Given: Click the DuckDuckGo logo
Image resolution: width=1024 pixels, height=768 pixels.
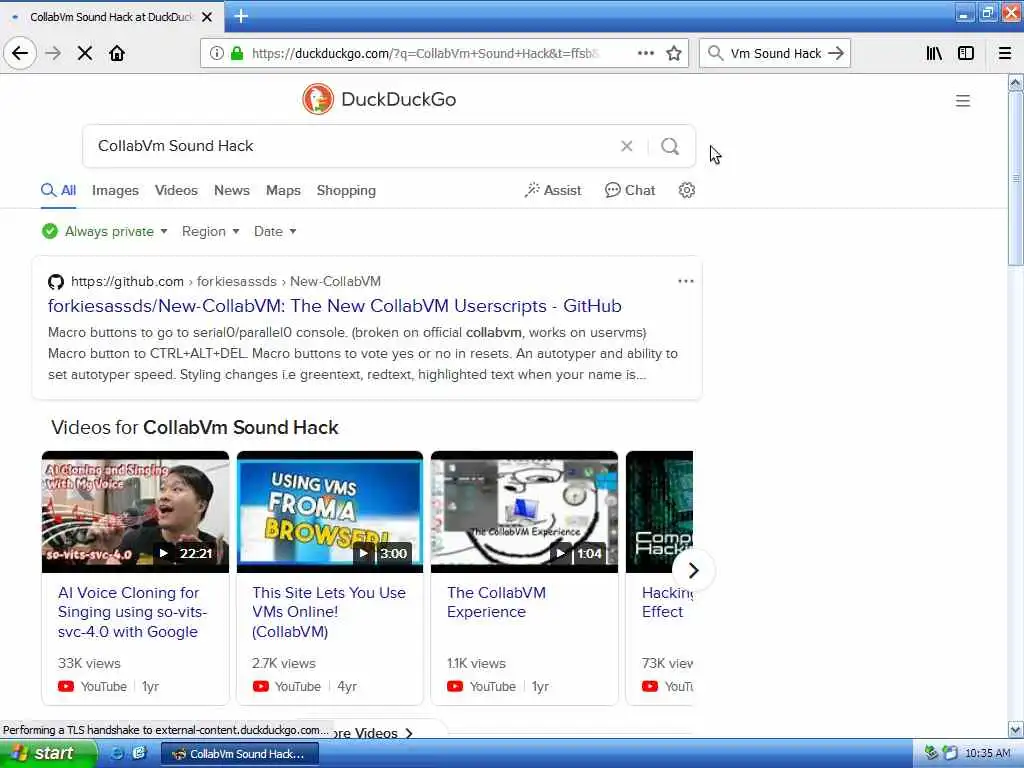Looking at the screenshot, I should (379, 99).
